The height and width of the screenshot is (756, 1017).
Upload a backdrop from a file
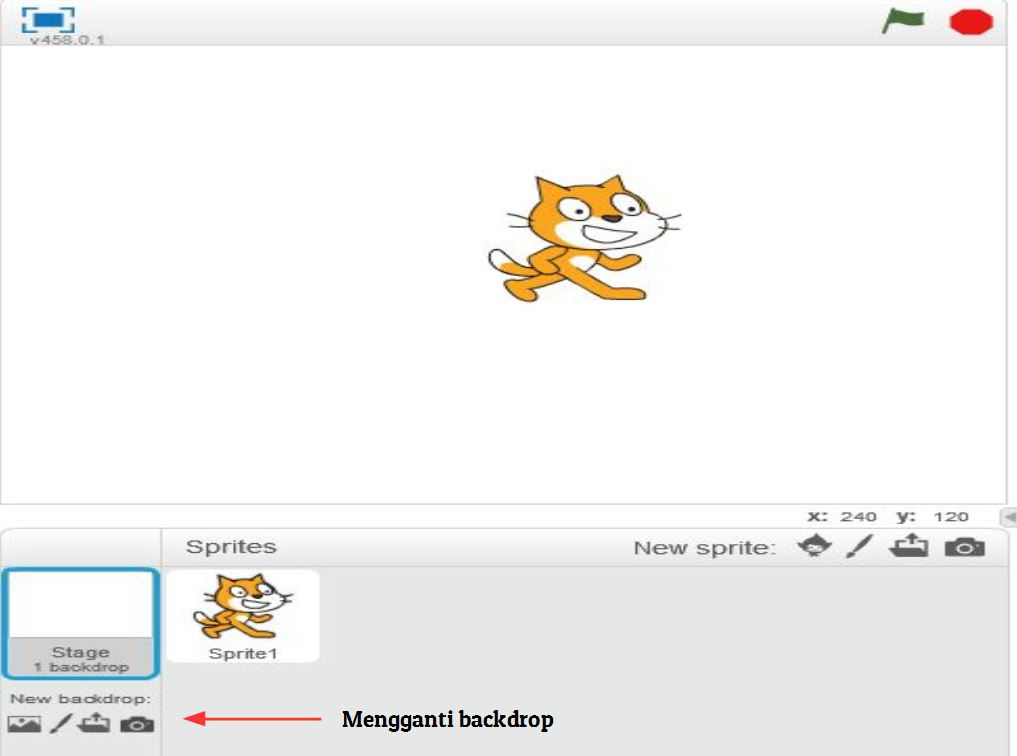coord(95,722)
